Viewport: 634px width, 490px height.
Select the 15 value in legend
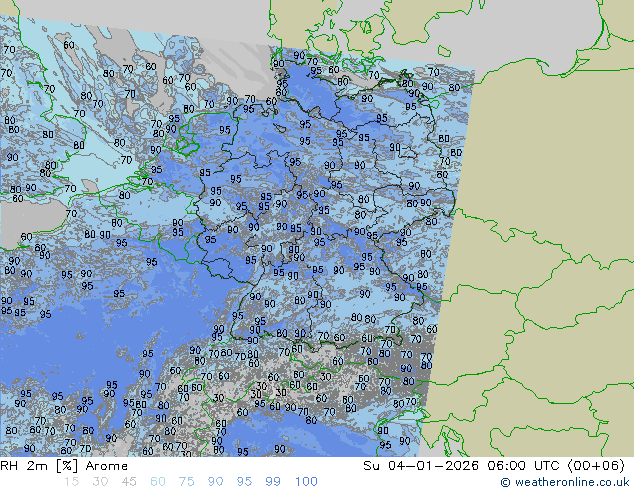(x=71, y=482)
